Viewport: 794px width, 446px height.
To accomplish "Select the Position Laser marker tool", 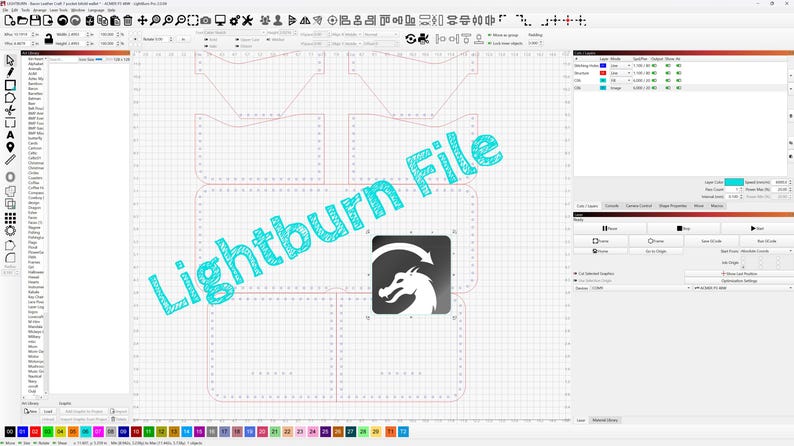I will (x=10, y=147).
